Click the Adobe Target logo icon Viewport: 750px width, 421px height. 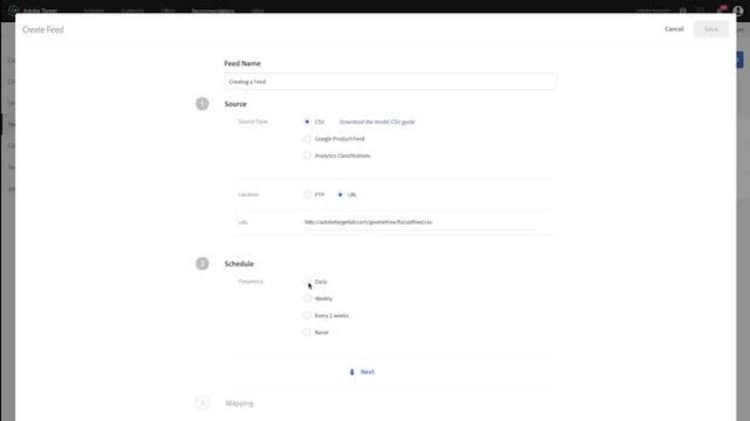13,10
